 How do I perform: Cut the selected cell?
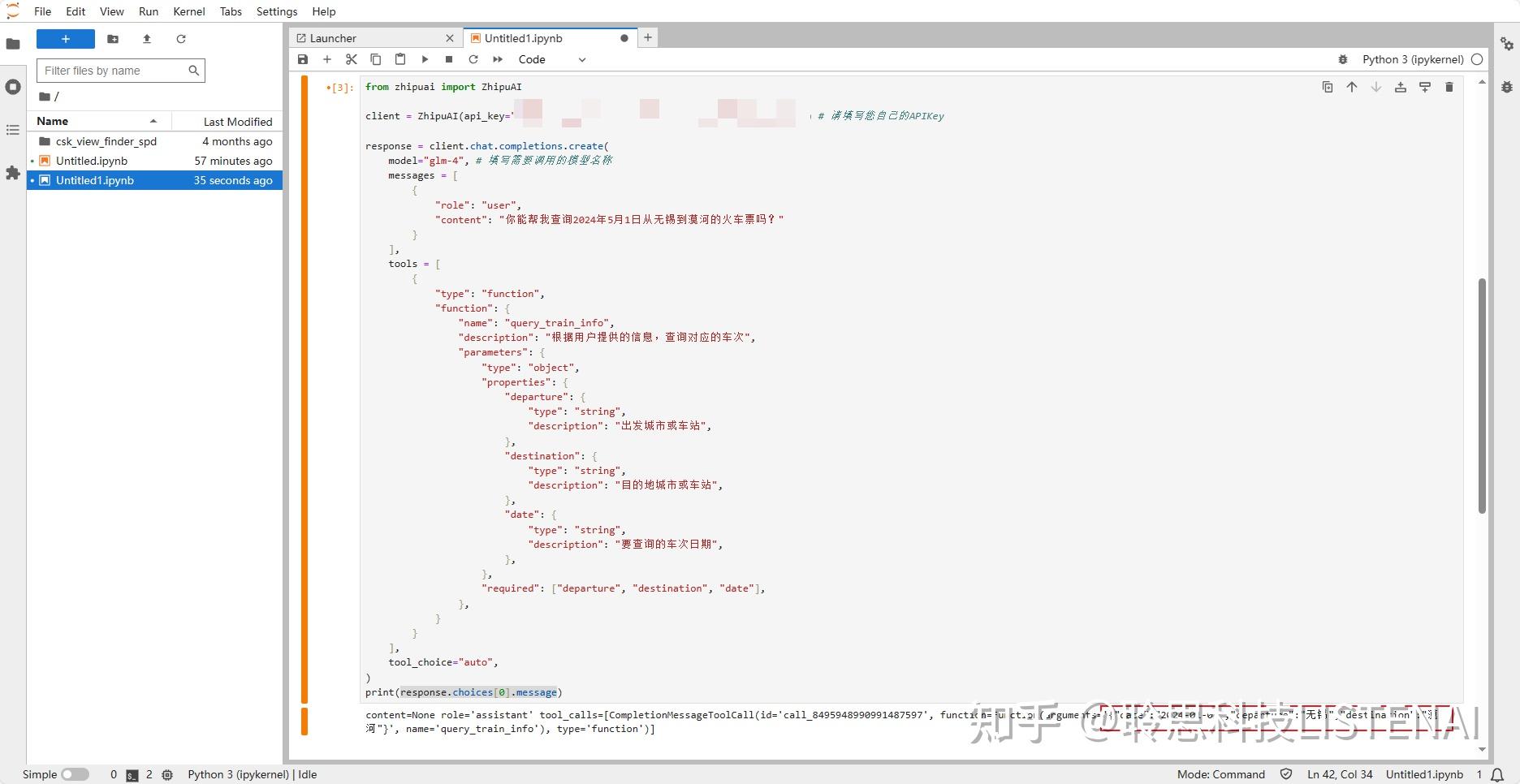coord(352,59)
